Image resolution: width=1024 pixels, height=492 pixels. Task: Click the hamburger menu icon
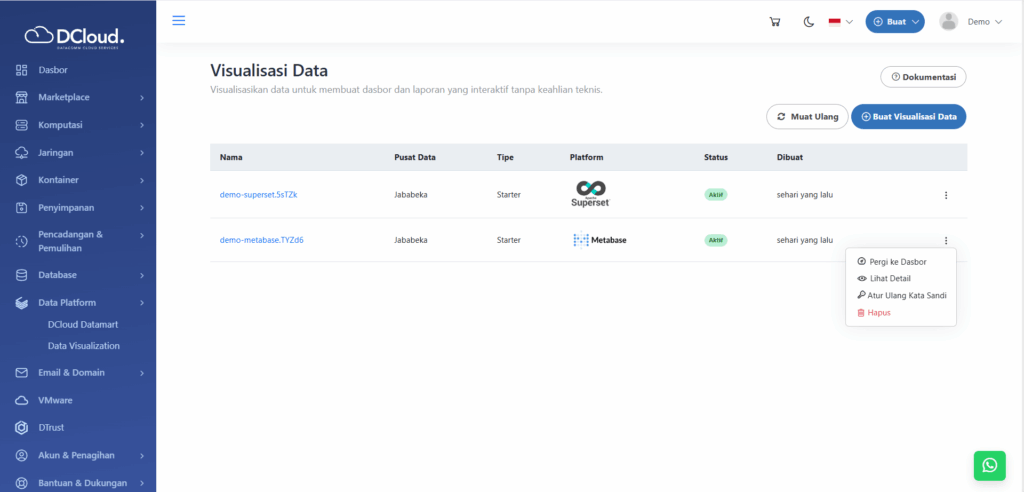(179, 21)
